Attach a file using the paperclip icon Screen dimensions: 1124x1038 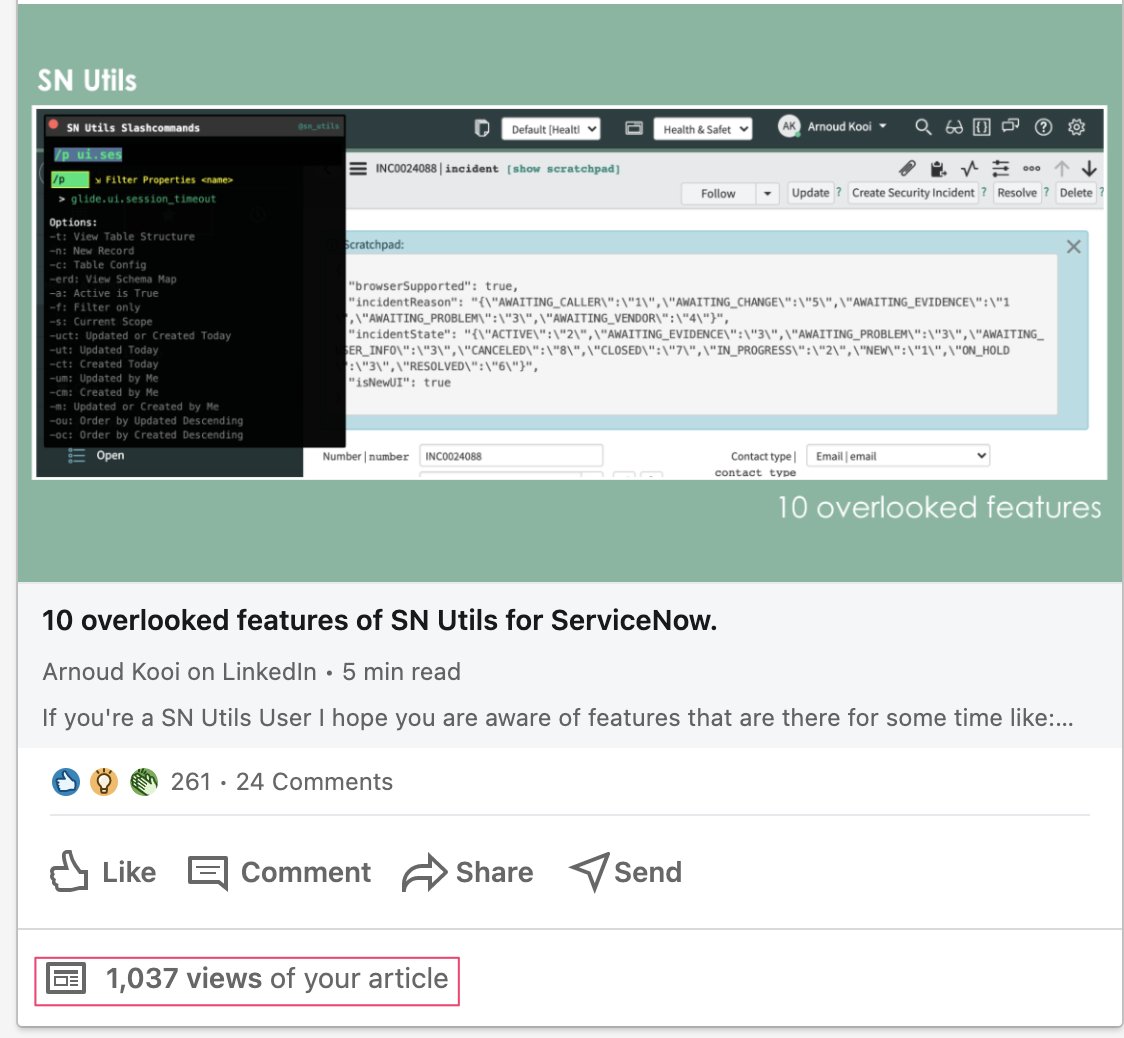coord(910,168)
